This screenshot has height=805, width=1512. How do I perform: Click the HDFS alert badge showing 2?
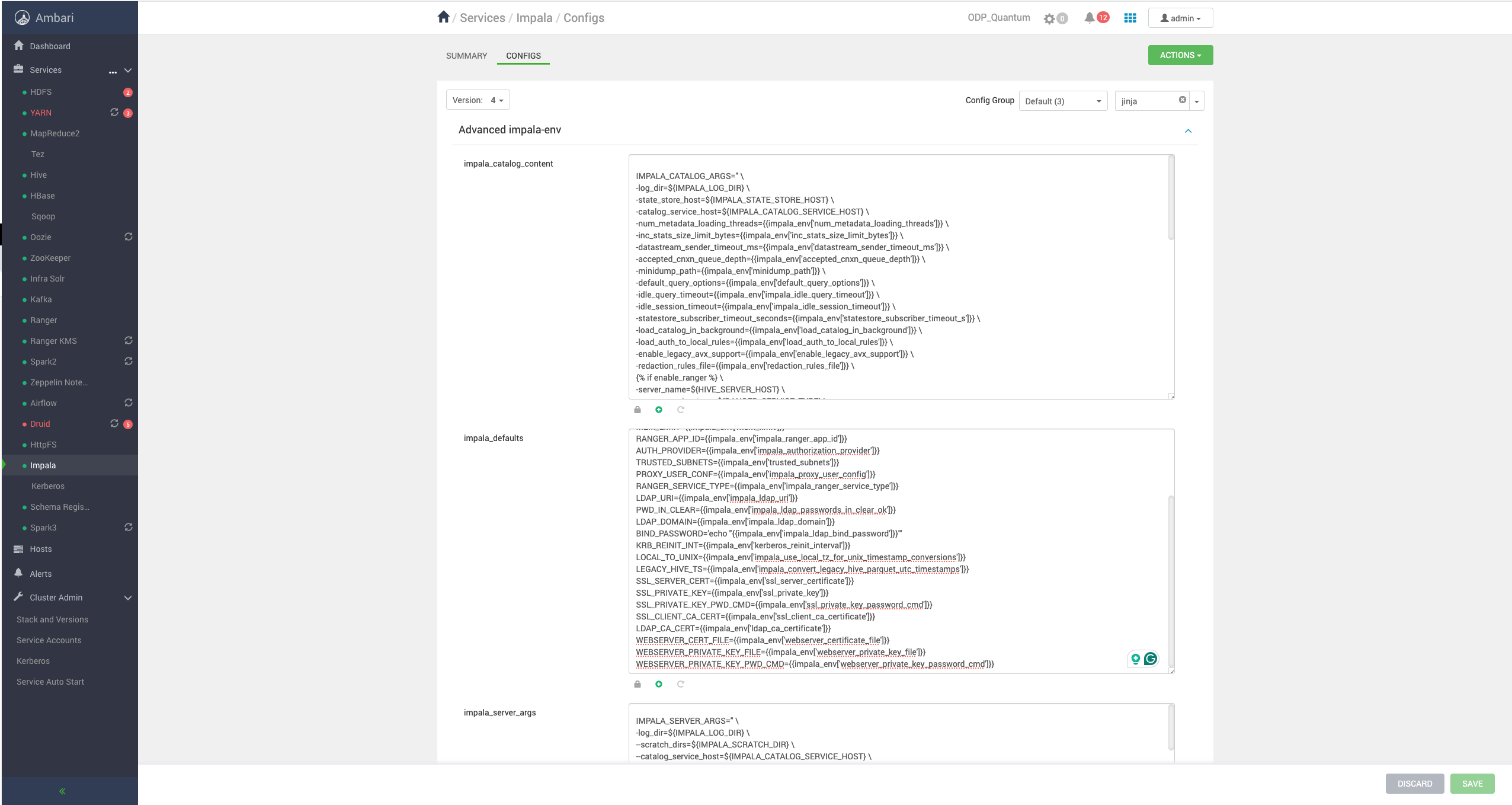coord(127,92)
